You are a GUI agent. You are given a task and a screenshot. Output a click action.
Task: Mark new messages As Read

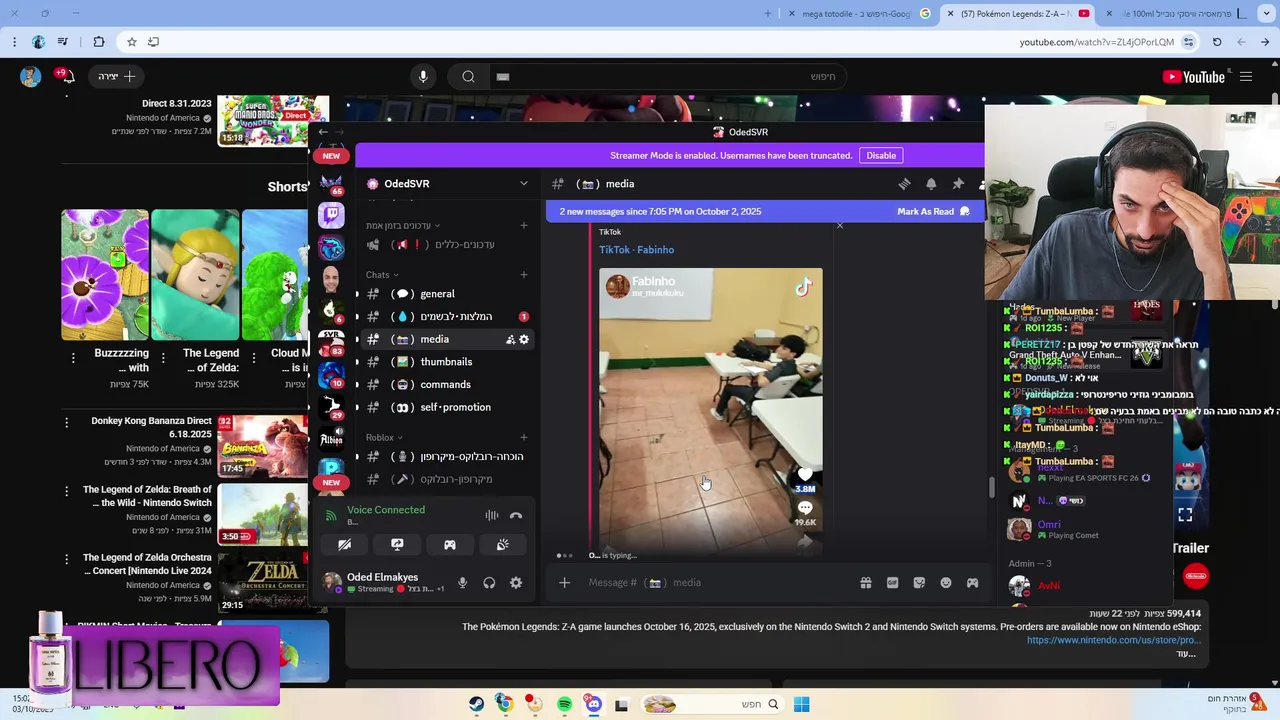[x=933, y=212]
